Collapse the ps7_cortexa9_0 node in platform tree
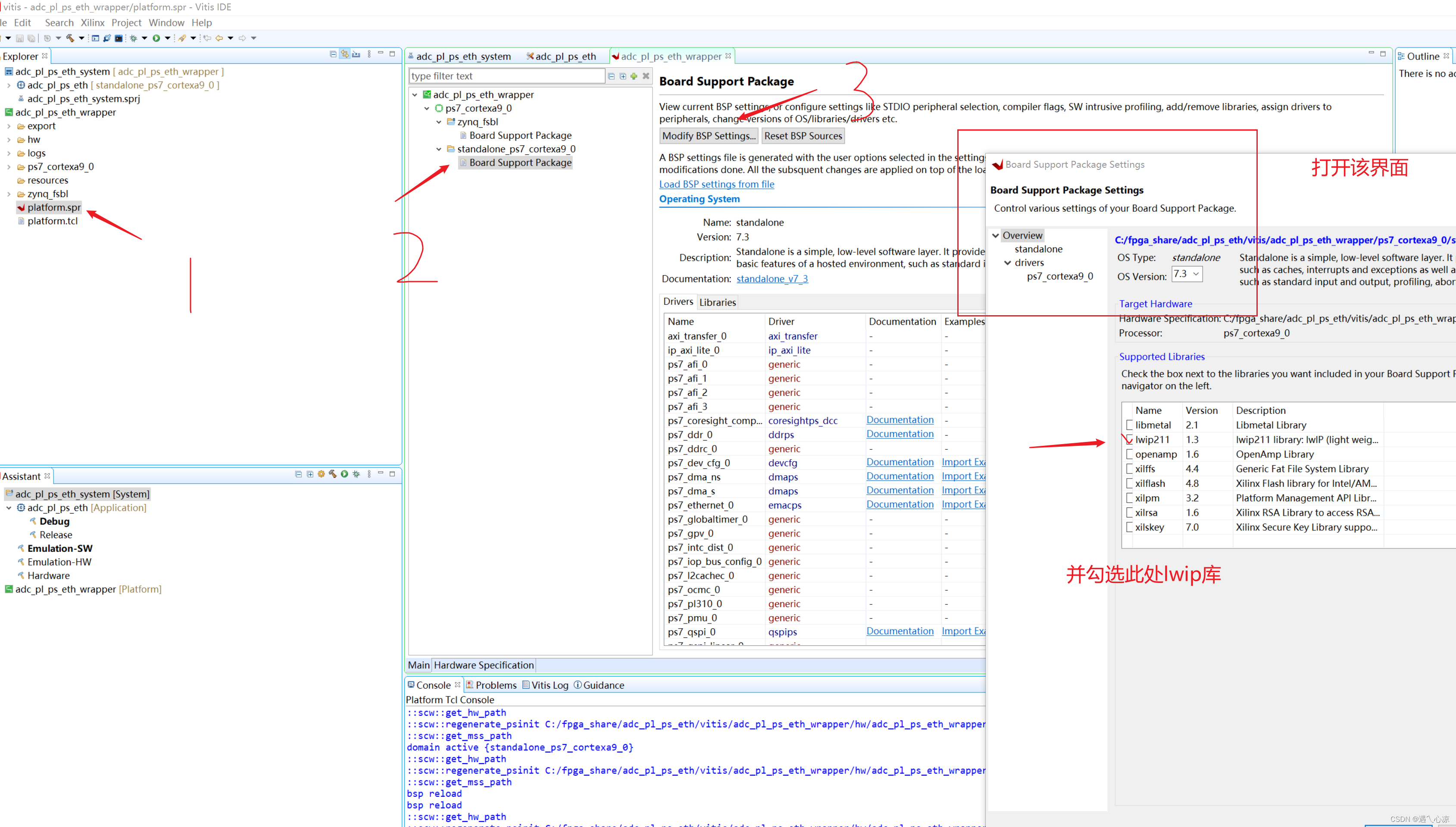Screen dimensions: 1456x827 427,109
